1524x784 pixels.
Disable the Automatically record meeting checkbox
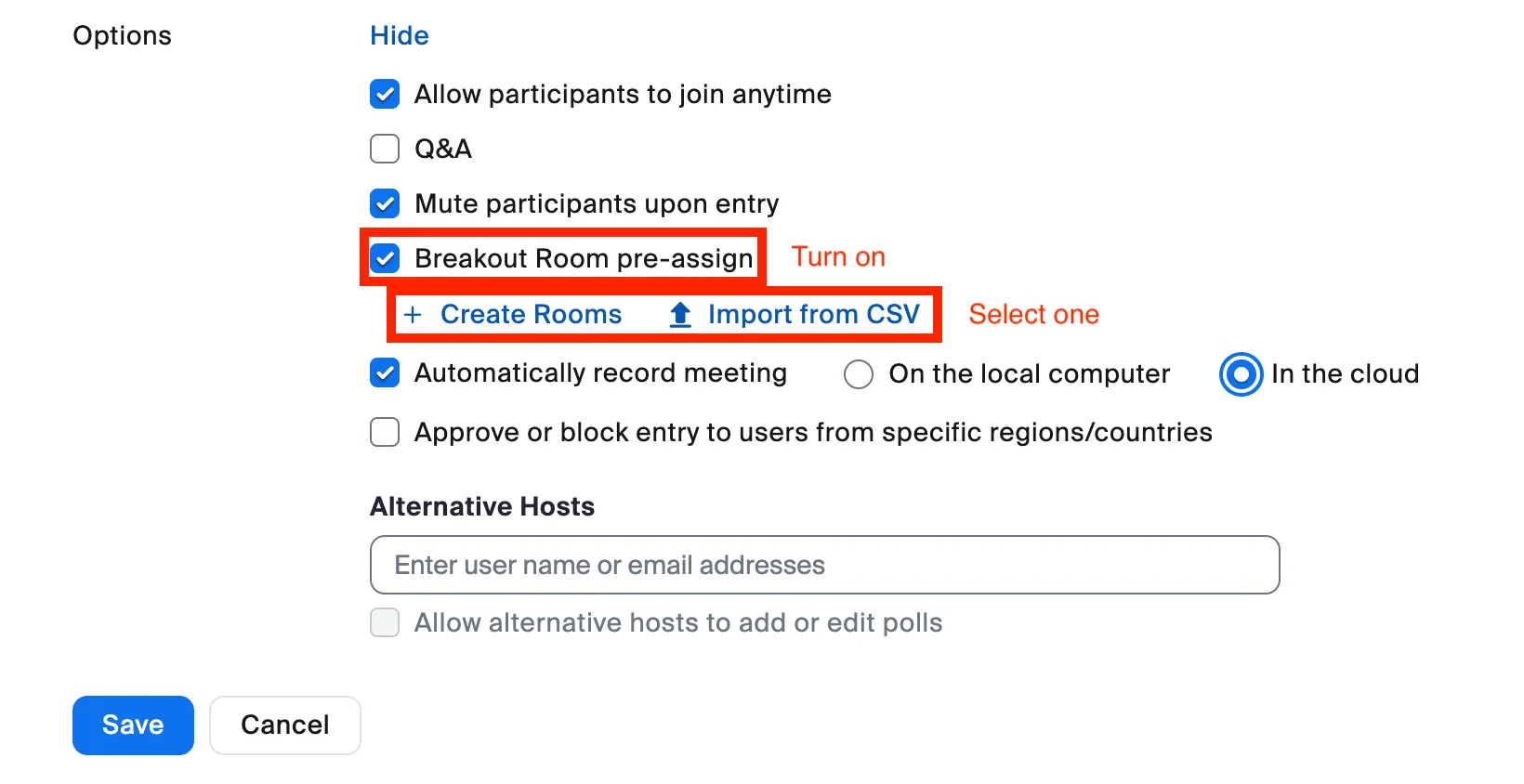pyautogui.click(x=385, y=373)
